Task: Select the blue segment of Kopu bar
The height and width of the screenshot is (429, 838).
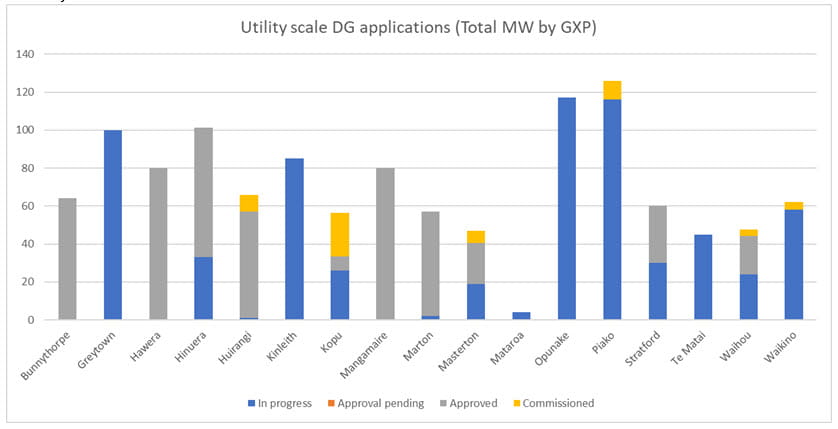Action: coord(340,295)
